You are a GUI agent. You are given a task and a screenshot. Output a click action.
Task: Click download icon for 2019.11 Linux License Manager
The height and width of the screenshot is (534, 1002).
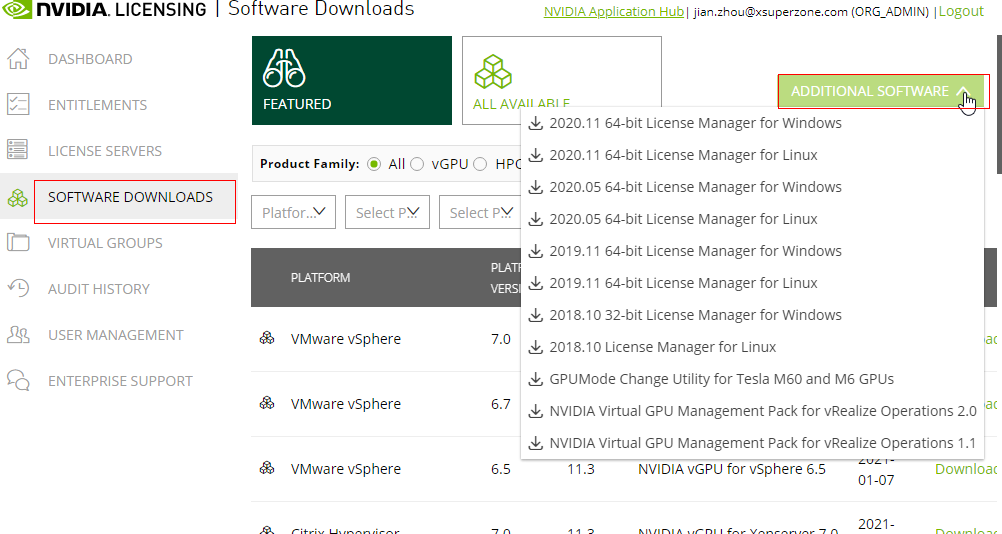click(x=536, y=283)
